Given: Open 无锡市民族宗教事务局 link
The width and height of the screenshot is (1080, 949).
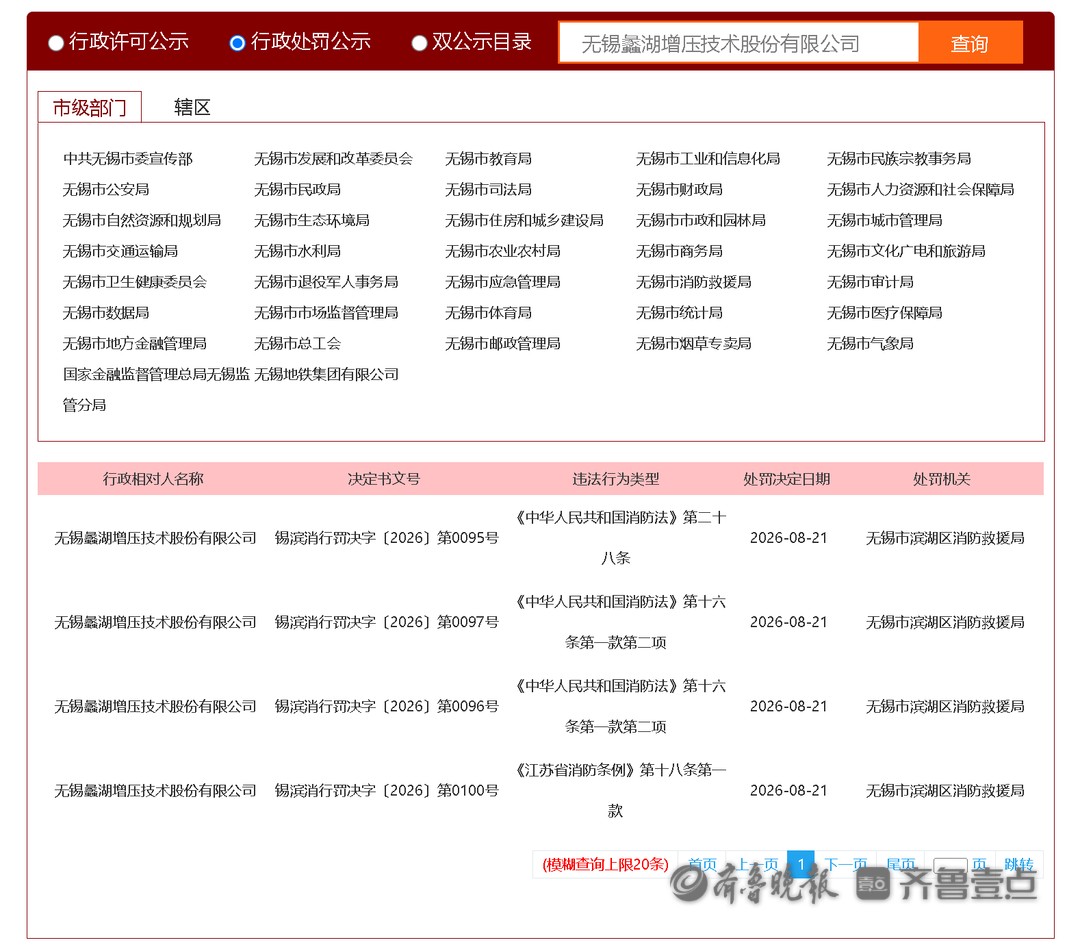Looking at the screenshot, I should click(899, 159).
